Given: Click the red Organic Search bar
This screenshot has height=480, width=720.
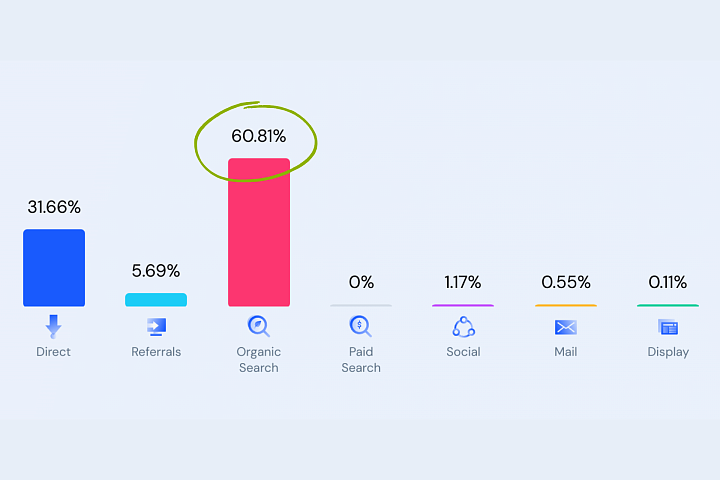Looking at the screenshot, I should coord(259,232).
